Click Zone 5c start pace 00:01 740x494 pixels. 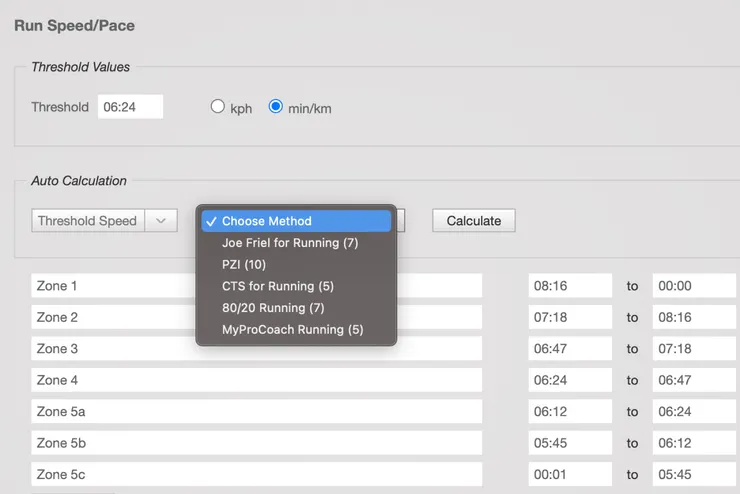570,474
